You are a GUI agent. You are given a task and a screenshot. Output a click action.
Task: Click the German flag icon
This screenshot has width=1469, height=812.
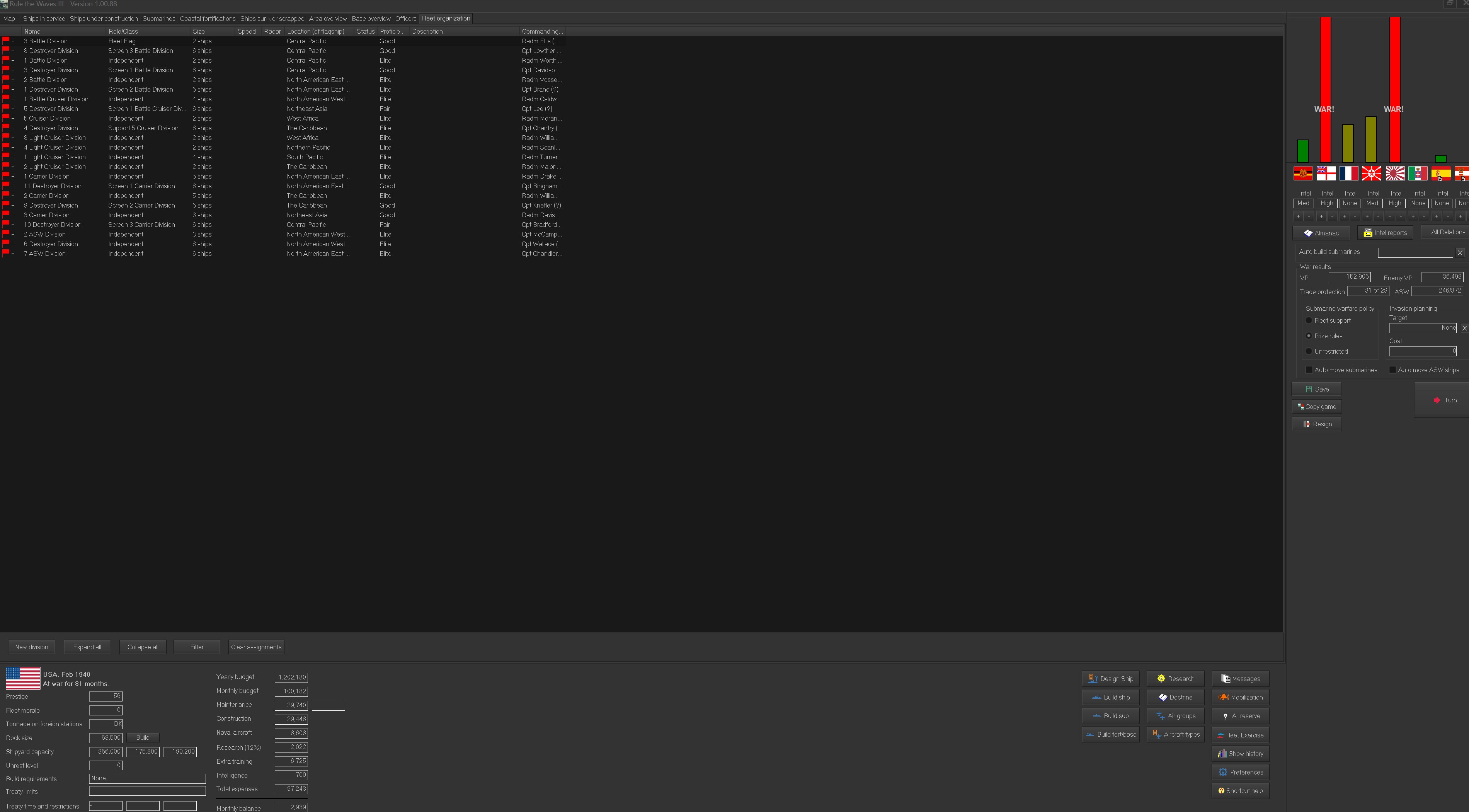click(x=1303, y=173)
